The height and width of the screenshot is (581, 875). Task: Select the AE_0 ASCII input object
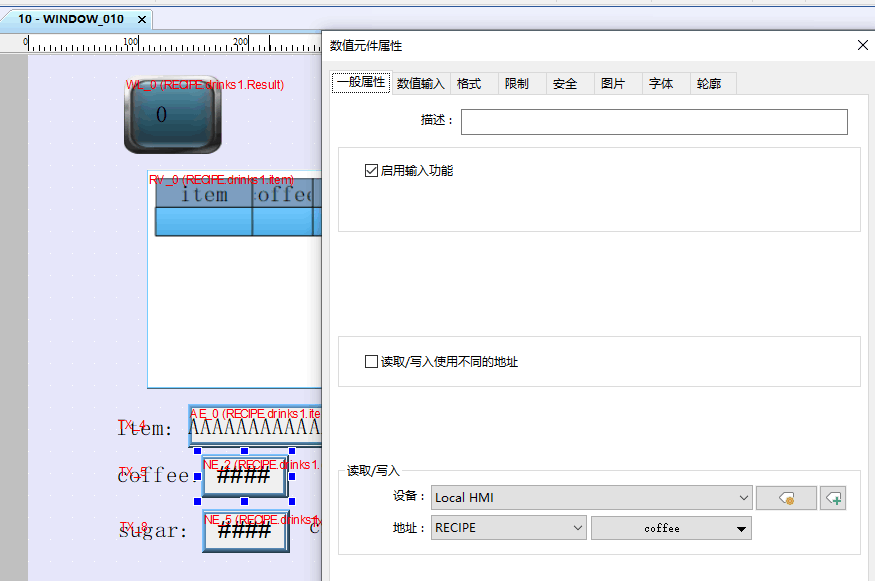pyautogui.click(x=255, y=428)
